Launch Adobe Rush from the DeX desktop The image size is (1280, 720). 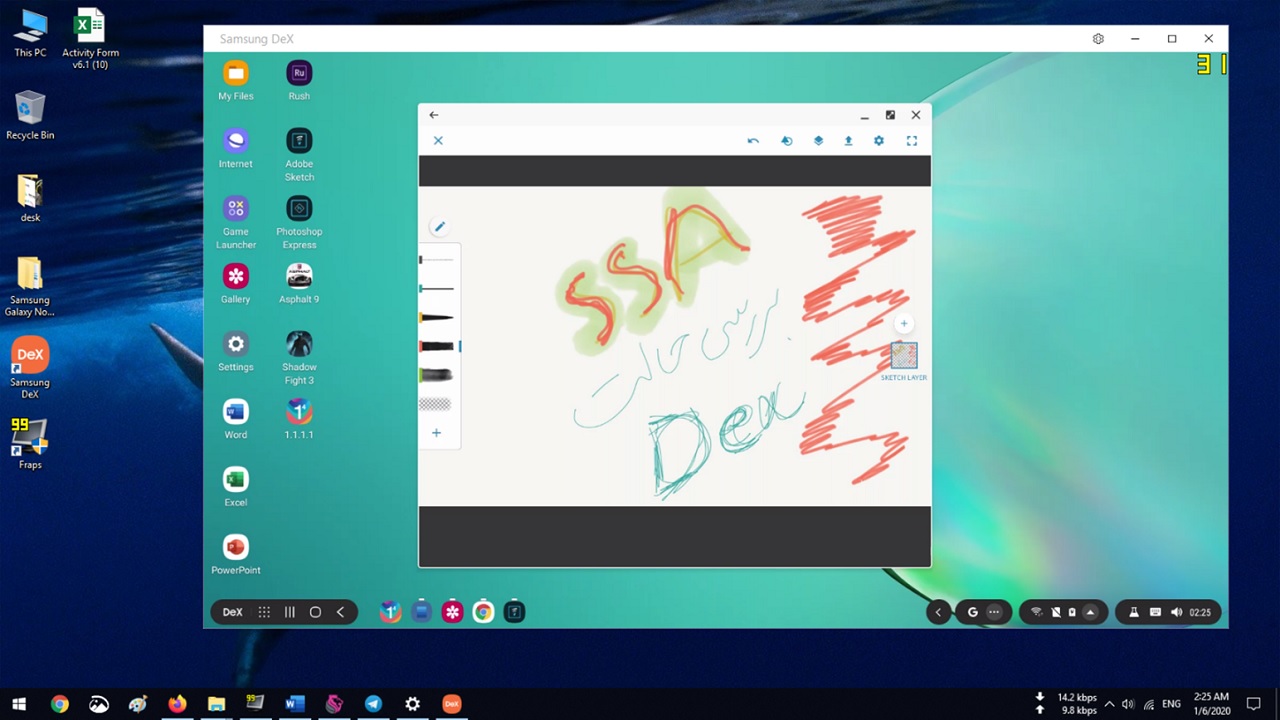tap(299, 80)
